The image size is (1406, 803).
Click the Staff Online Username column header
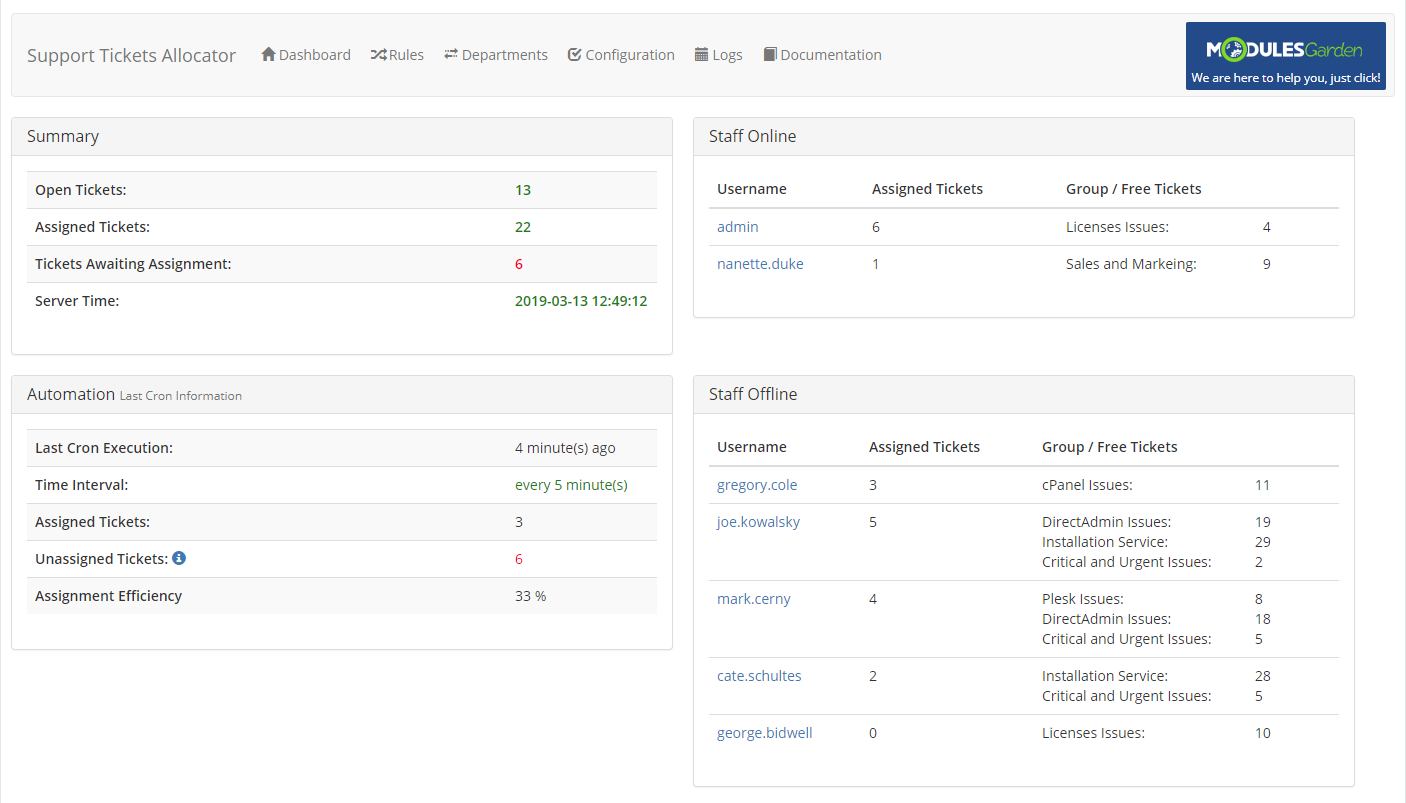tap(751, 189)
